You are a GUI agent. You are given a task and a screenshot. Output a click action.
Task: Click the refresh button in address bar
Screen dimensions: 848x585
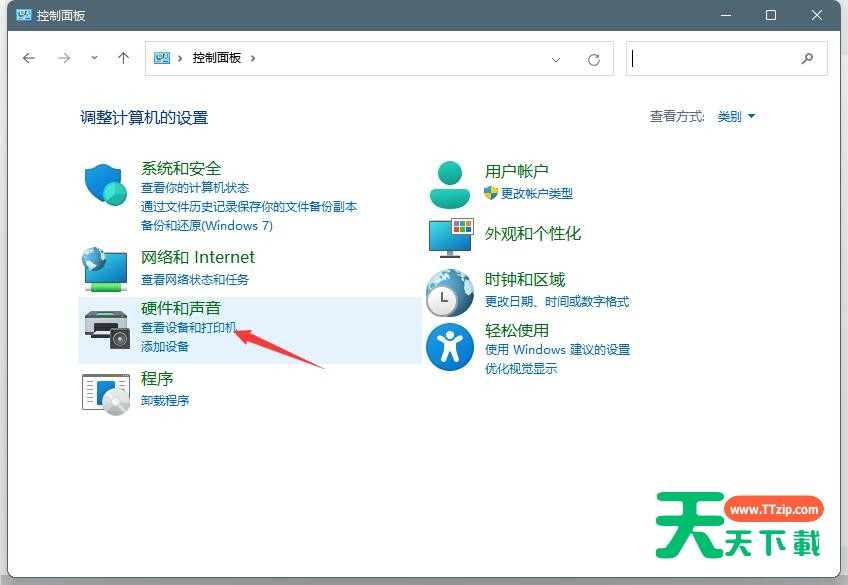594,59
